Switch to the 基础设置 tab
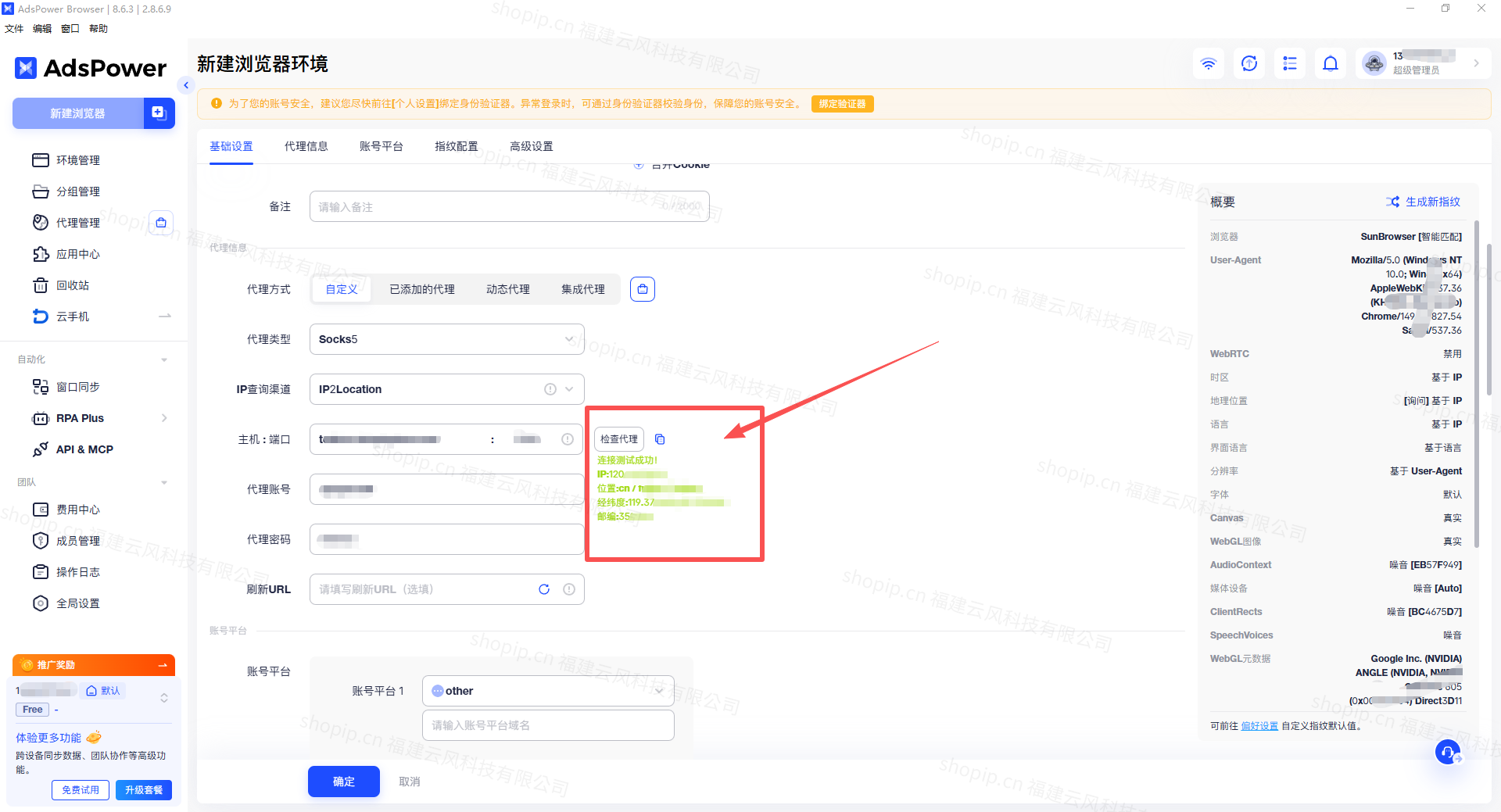The image size is (1501, 812). [x=231, y=146]
